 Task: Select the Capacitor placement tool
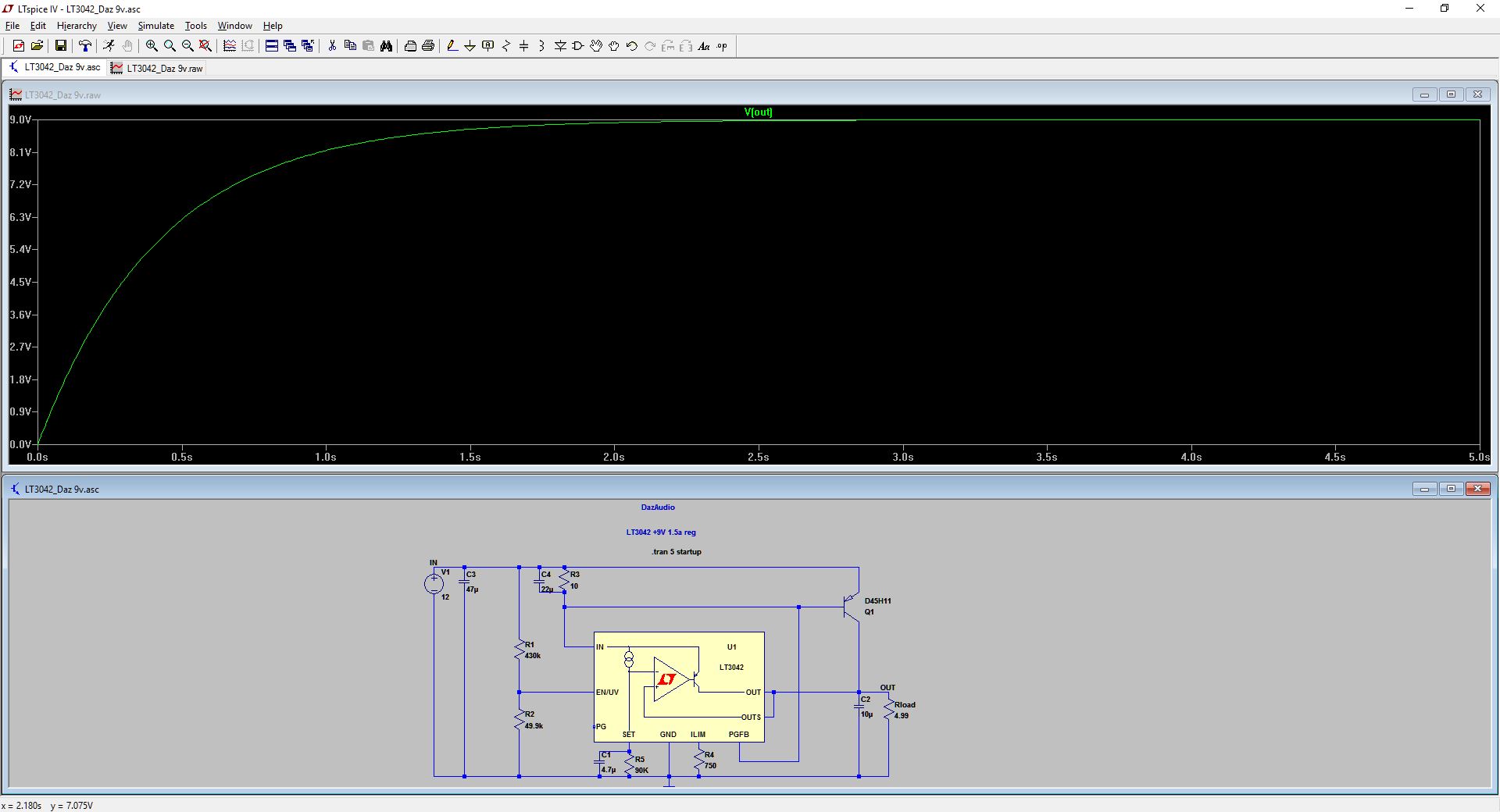(524, 46)
